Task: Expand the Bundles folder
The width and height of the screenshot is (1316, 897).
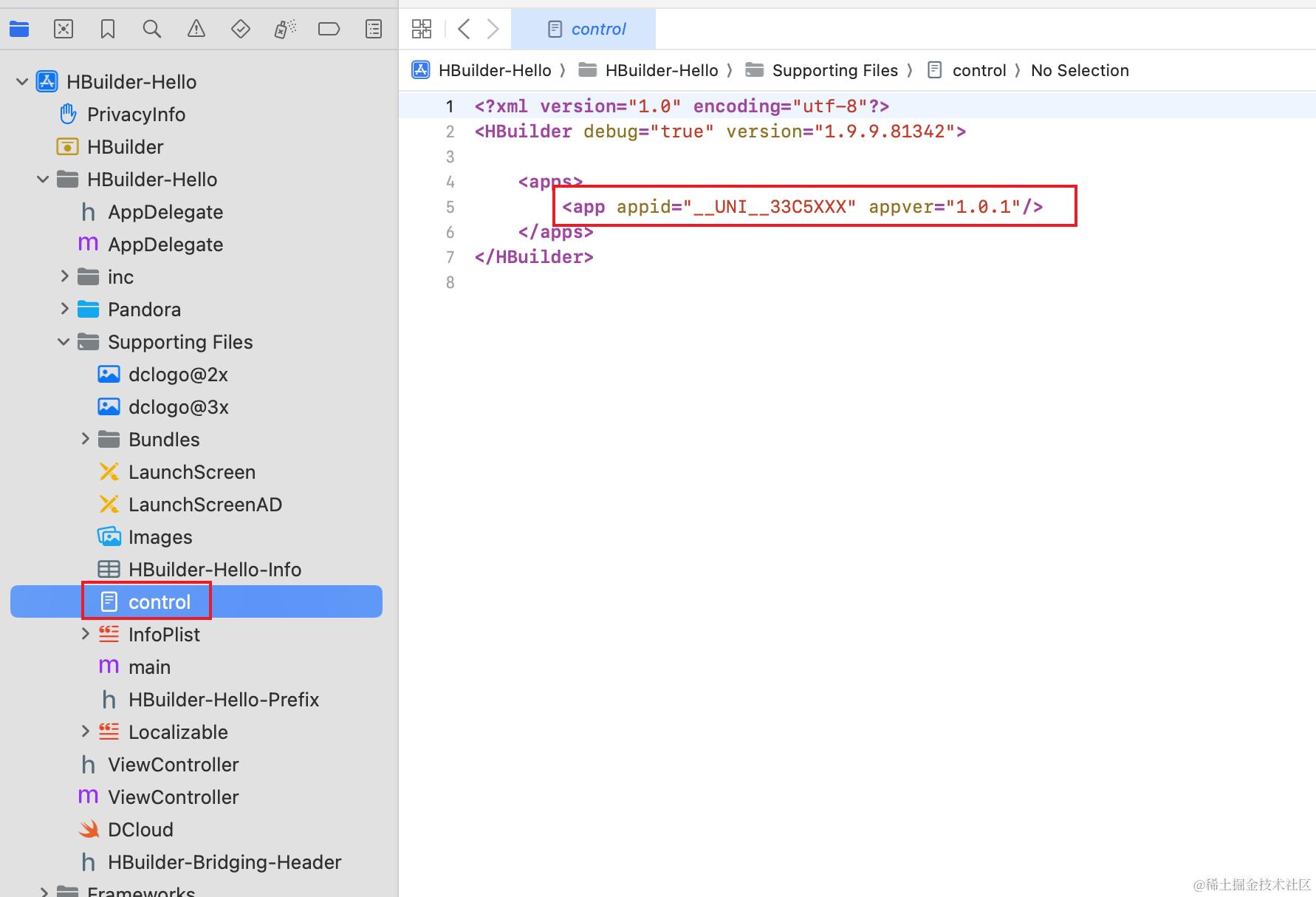Action: click(x=85, y=439)
